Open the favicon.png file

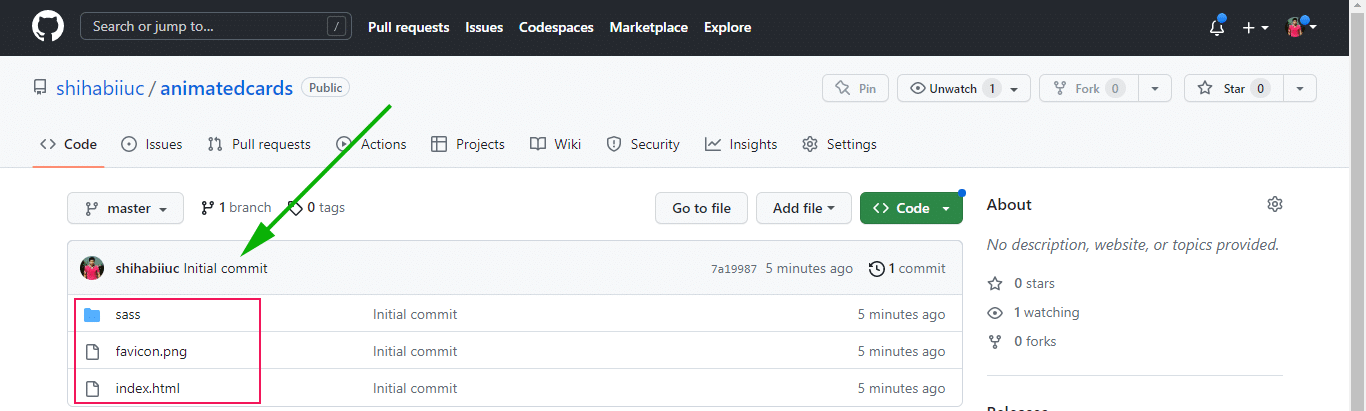point(151,351)
